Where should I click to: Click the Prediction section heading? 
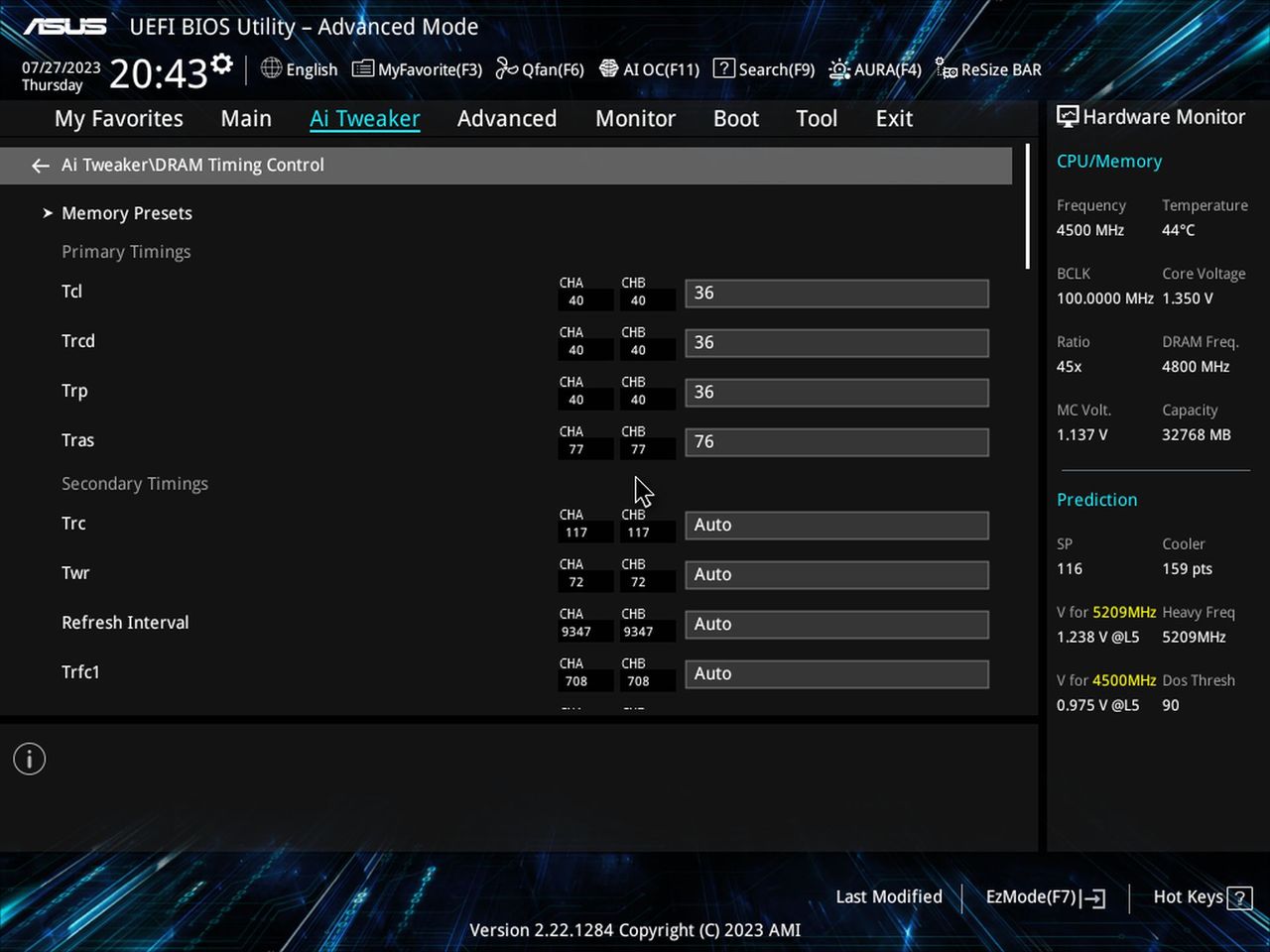tap(1096, 500)
